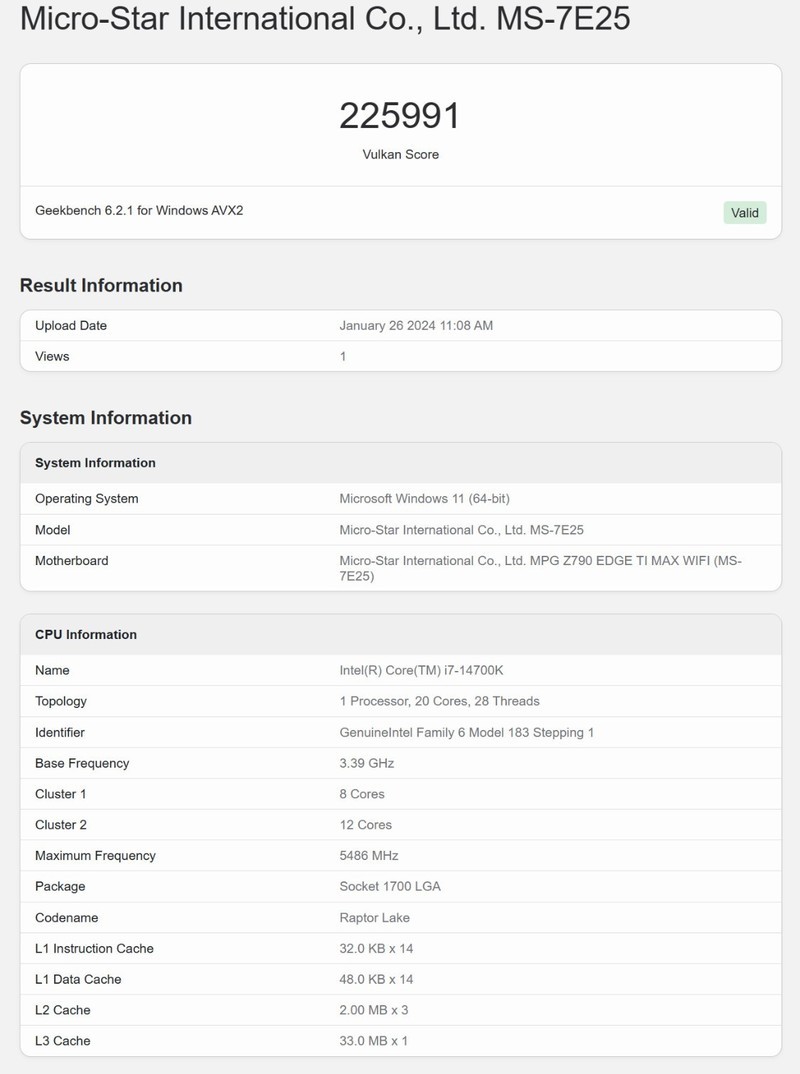Image resolution: width=800 pixels, height=1074 pixels.
Task: Click the L3 Cache row label
Action: coord(62,1041)
